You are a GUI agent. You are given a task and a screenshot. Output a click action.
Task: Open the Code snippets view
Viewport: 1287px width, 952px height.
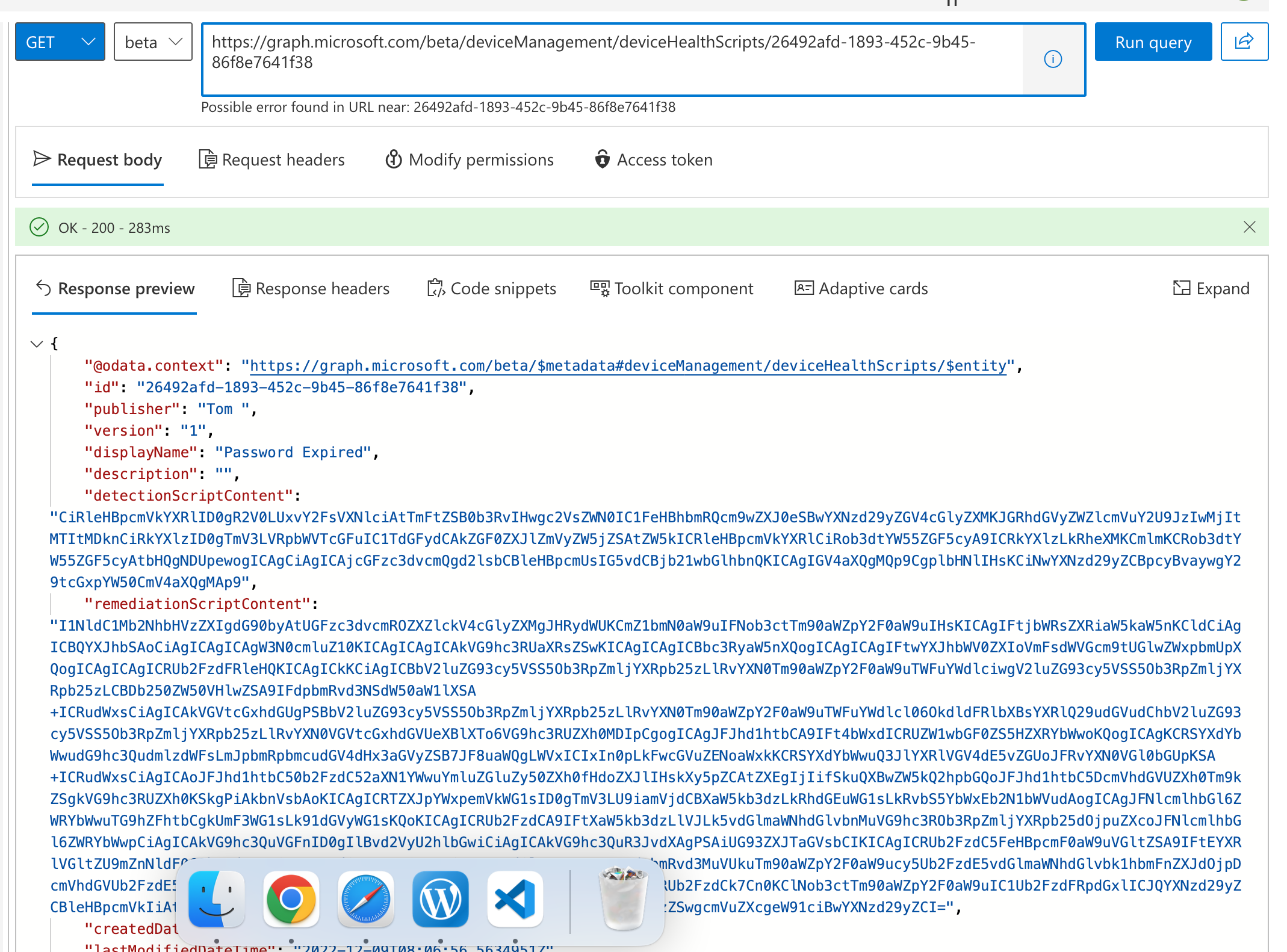pyautogui.click(x=491, y=288)
